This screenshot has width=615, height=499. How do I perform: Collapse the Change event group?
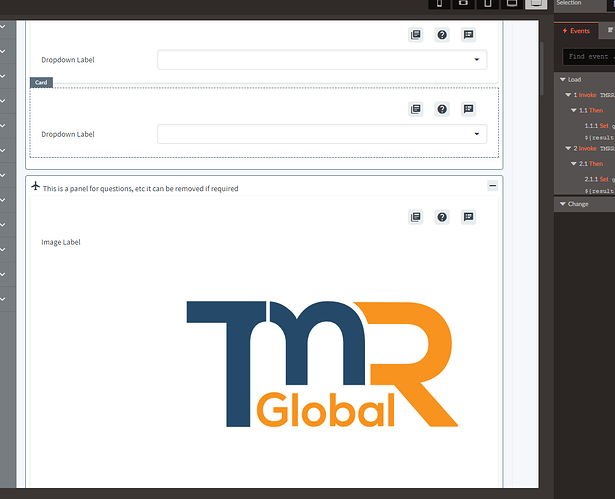tap(562, 204)
